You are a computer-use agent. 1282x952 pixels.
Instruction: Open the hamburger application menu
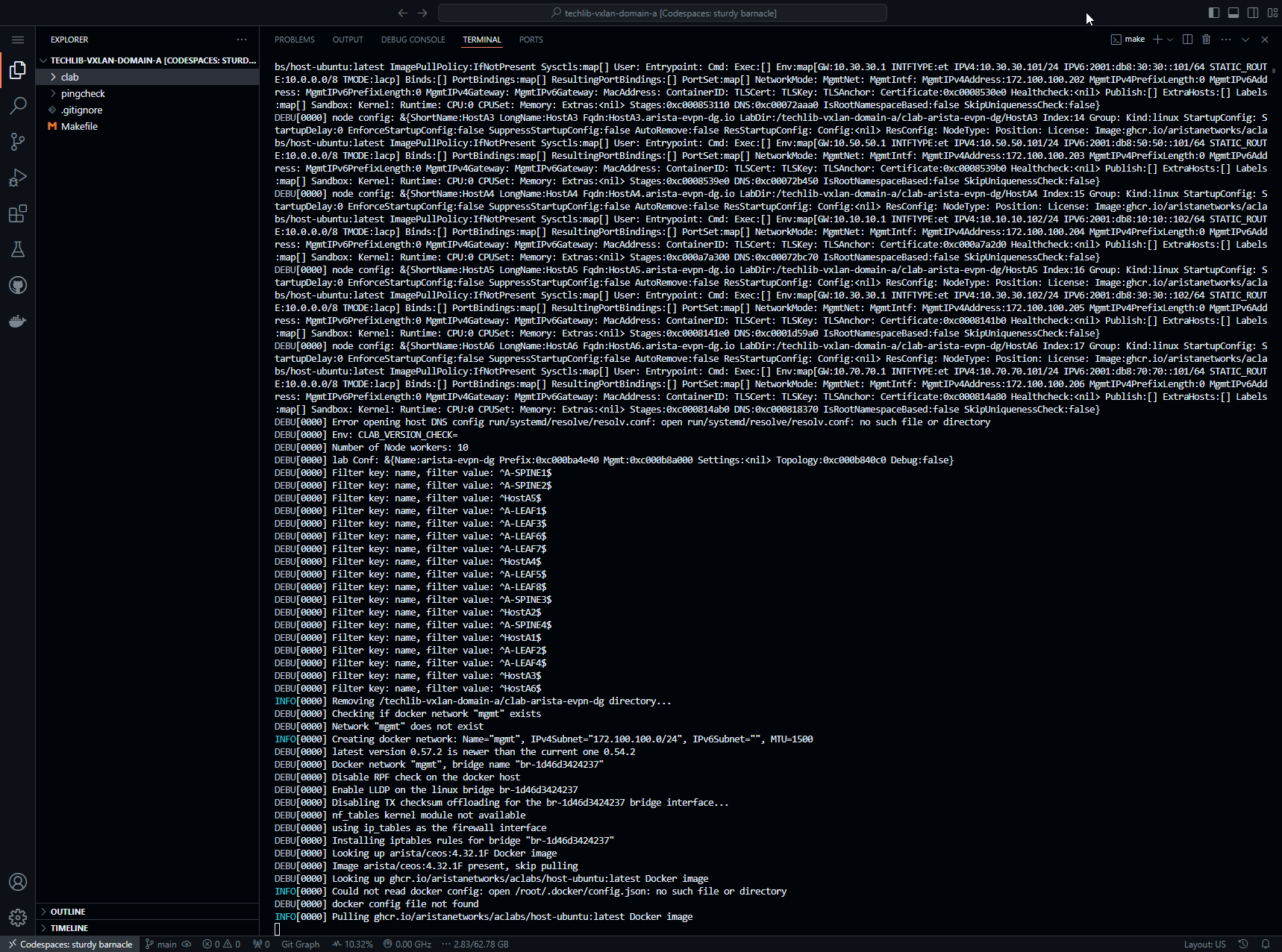click(x=18, y=40)
